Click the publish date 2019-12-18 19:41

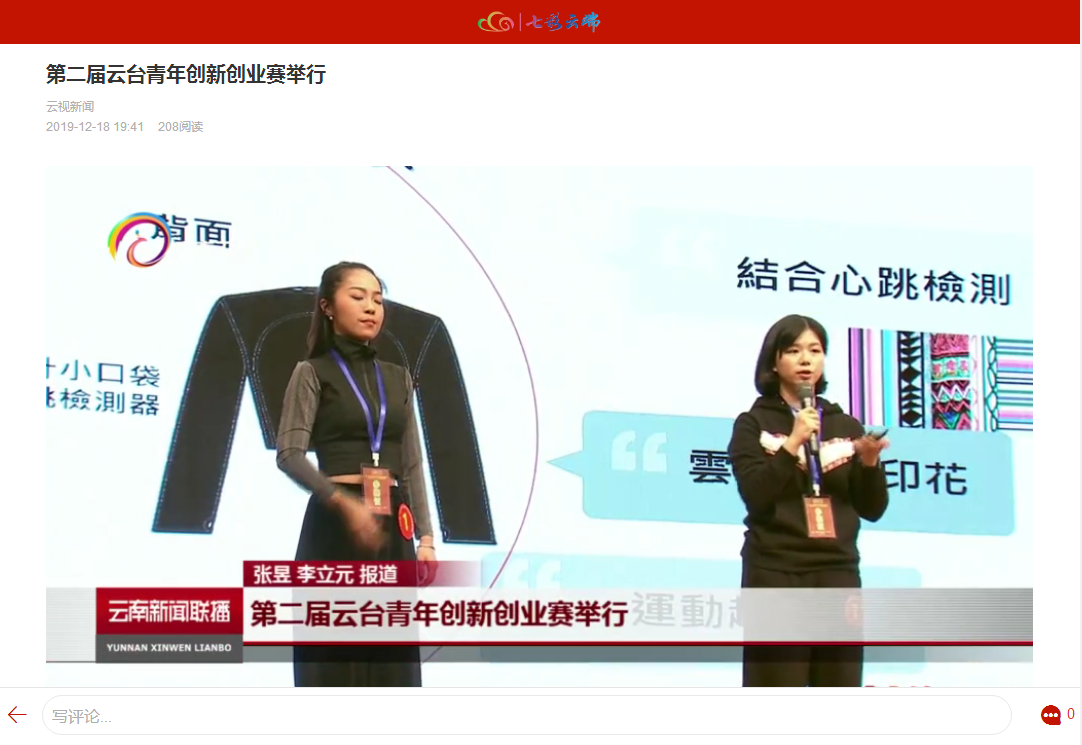95,127
